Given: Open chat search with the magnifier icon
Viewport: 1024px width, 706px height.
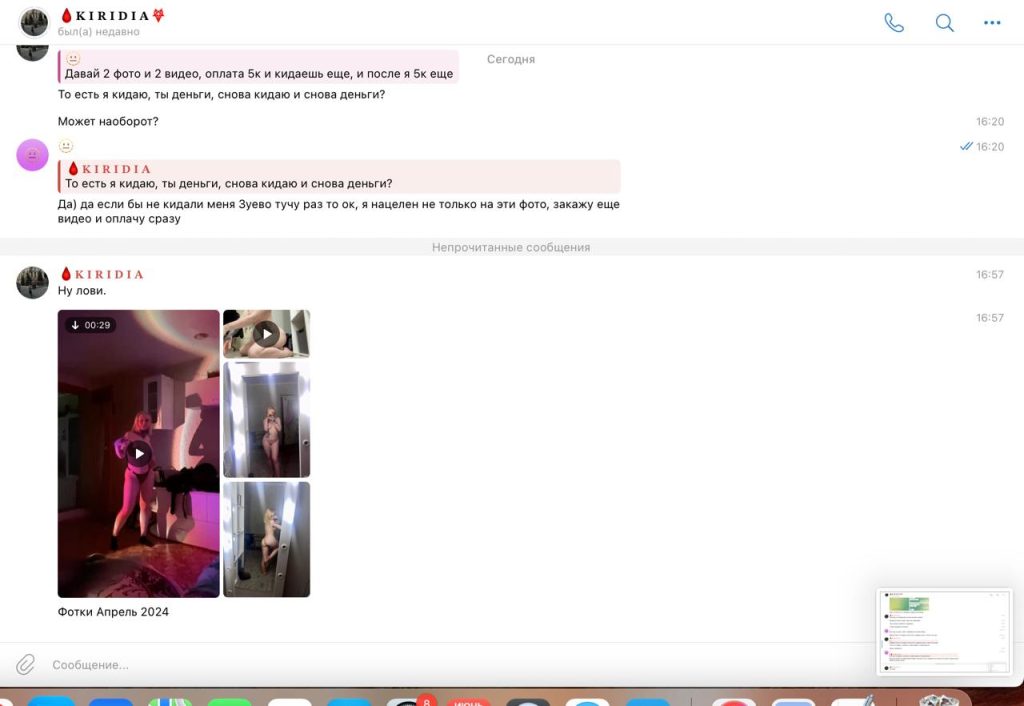Looking at the screenshot, I should [x=944, y=23].
